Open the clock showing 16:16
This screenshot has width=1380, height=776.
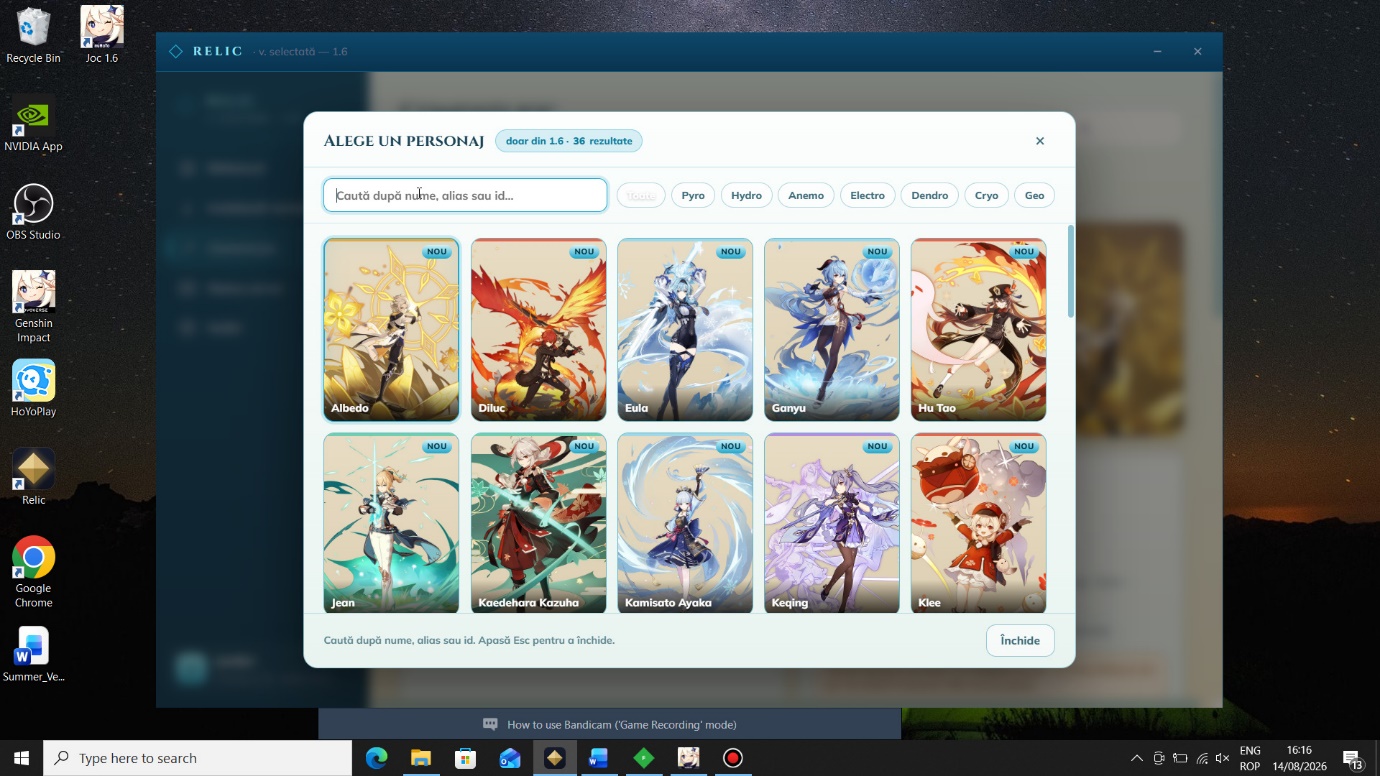tap(1299, 758)
